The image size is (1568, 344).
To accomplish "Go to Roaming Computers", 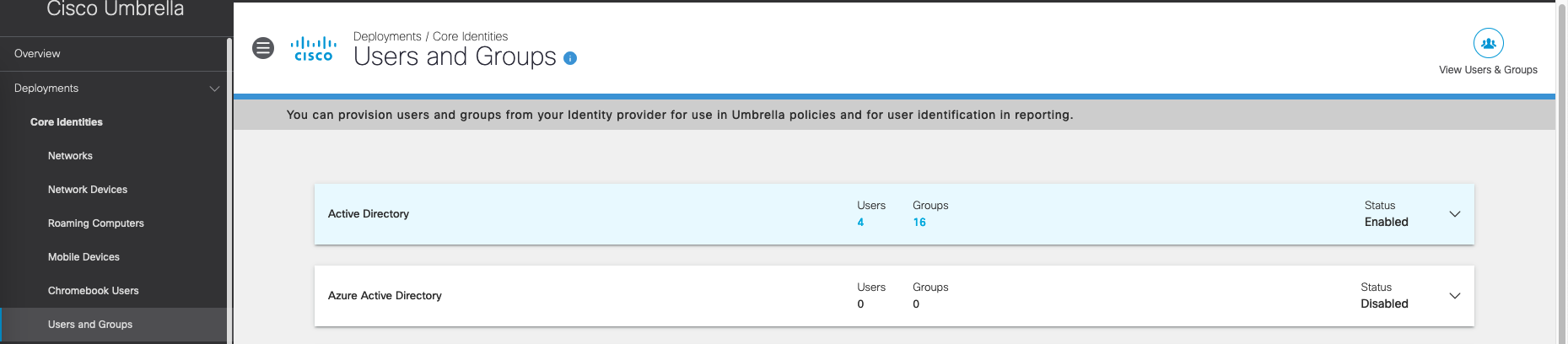I will point(95,223).
